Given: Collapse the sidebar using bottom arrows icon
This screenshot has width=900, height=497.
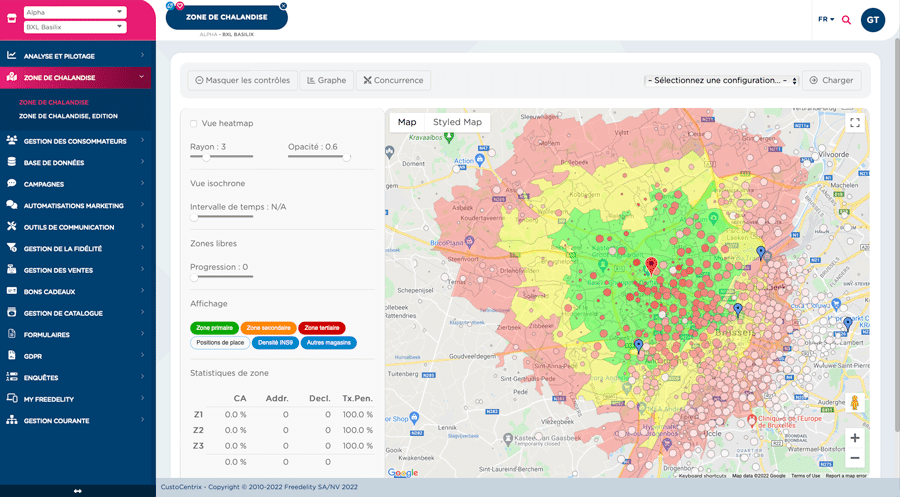Looking at the screenshot, I should 77,490.
